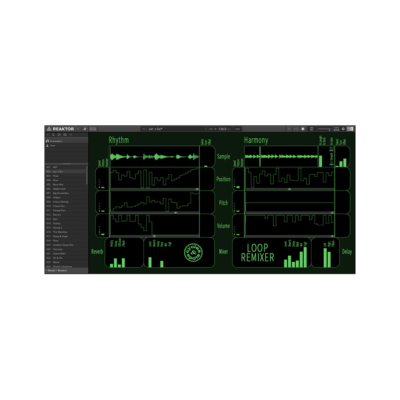The image size is (400, 400).
Task: Click the snapshot list vertical scrollbar
Action: point(87,175)
